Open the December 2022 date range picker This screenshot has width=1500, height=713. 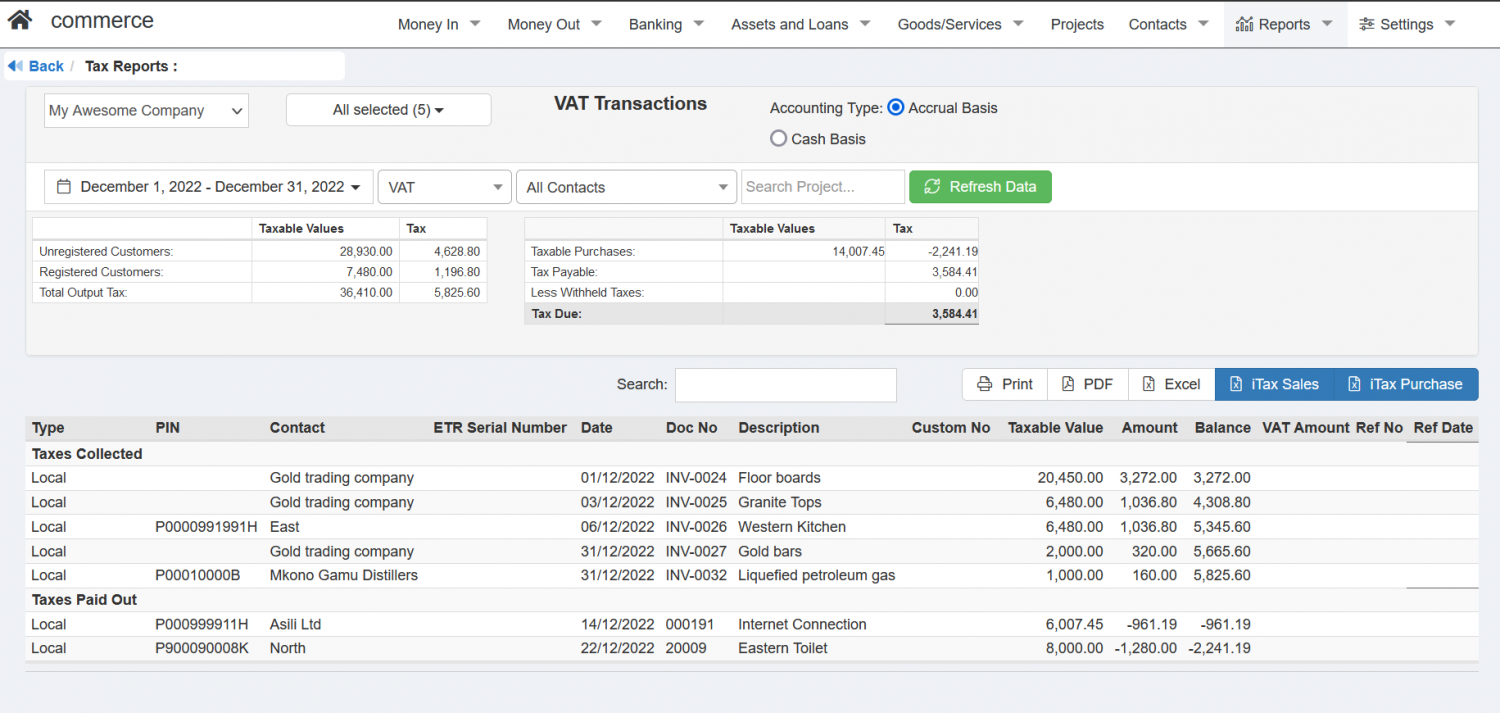tap(209, 187)
